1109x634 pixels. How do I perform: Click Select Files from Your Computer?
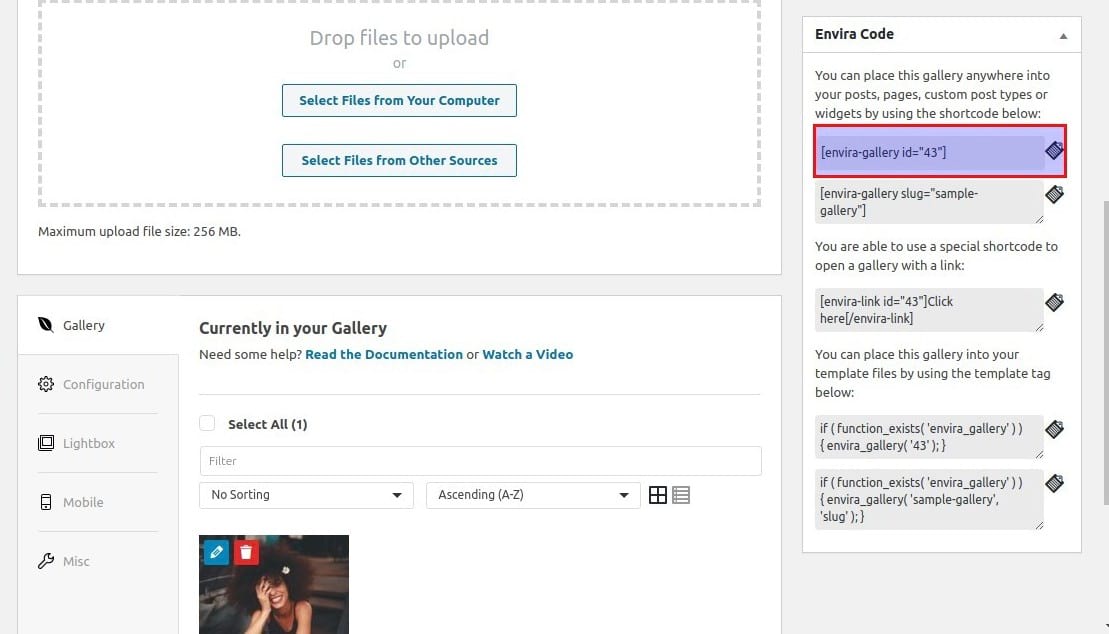click(x=399, y=101)
